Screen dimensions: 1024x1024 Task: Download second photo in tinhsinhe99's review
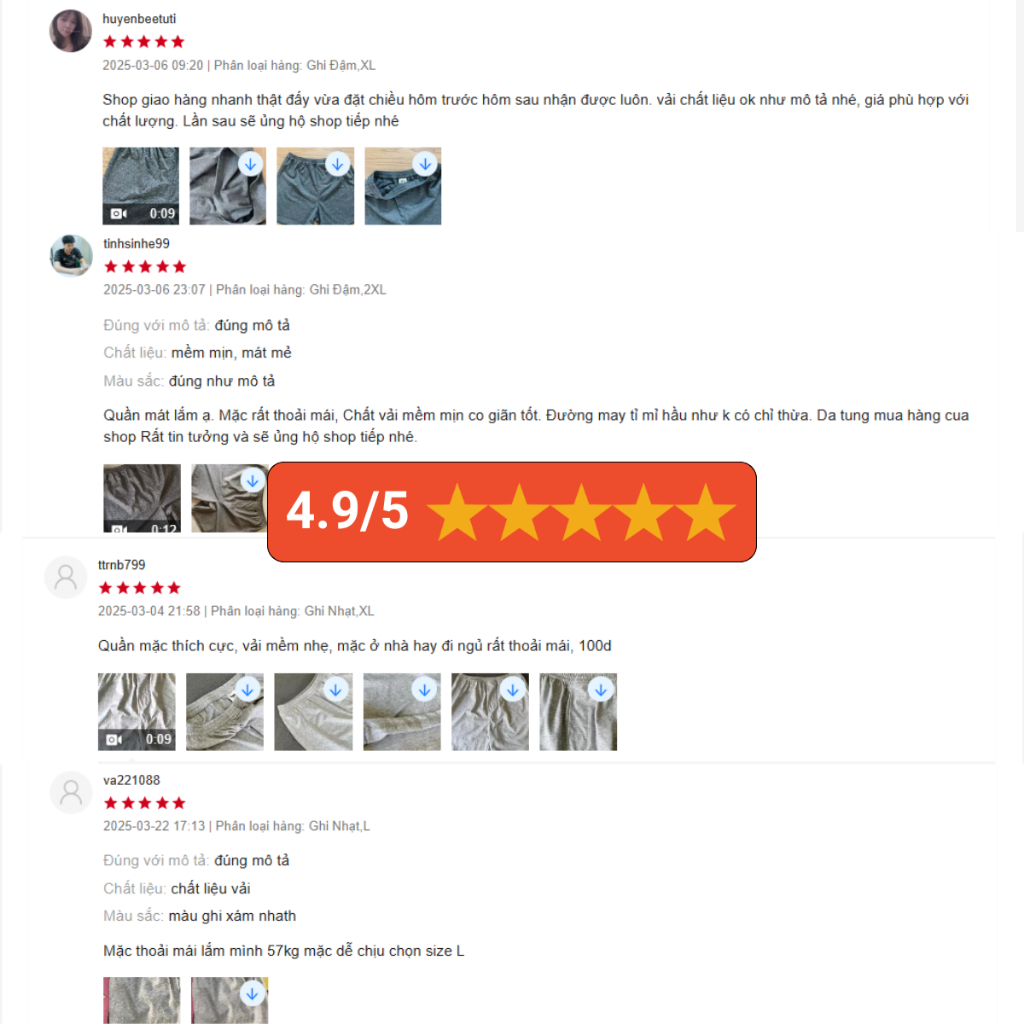tap(253, 481)
